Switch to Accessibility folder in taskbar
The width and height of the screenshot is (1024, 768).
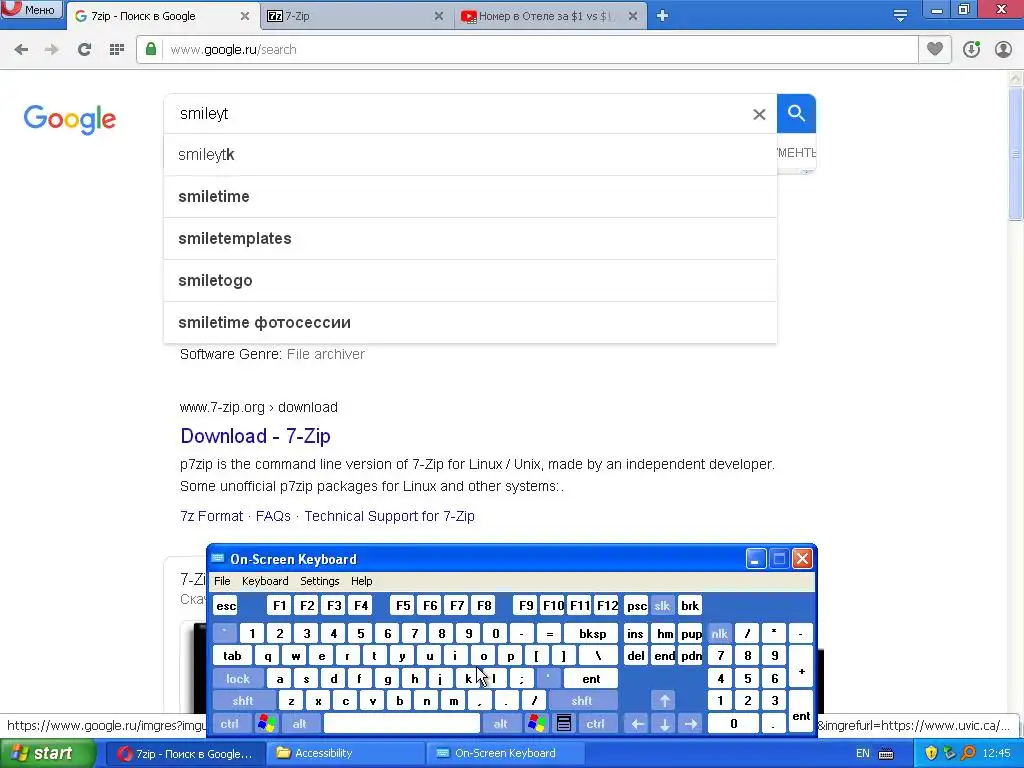(x=346, y=753)
